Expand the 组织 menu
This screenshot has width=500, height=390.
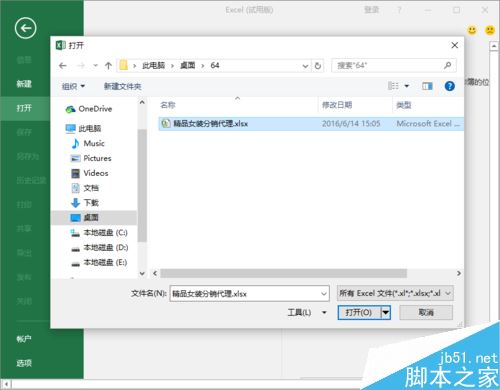(73, 87)
